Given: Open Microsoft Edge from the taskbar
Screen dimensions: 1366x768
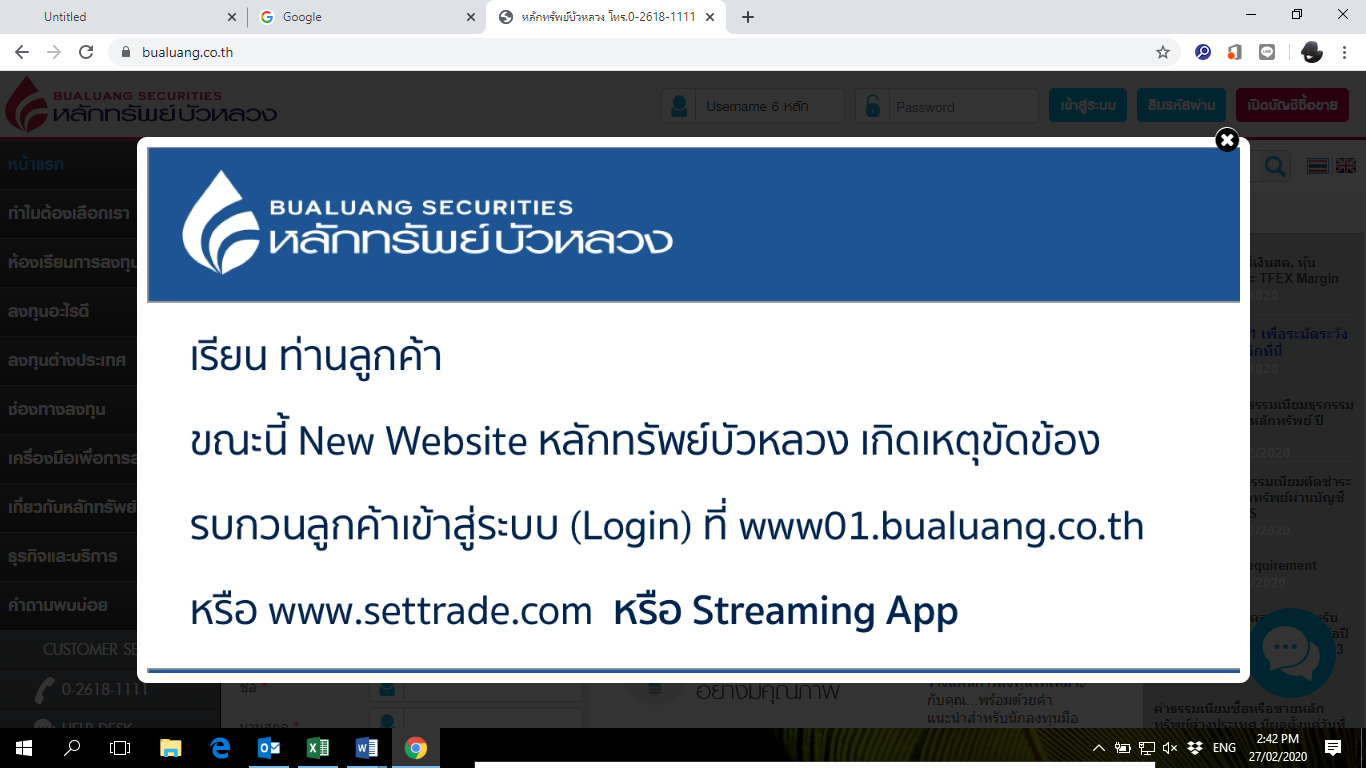Looking at the screenshot, I should (x=220, y=747).
